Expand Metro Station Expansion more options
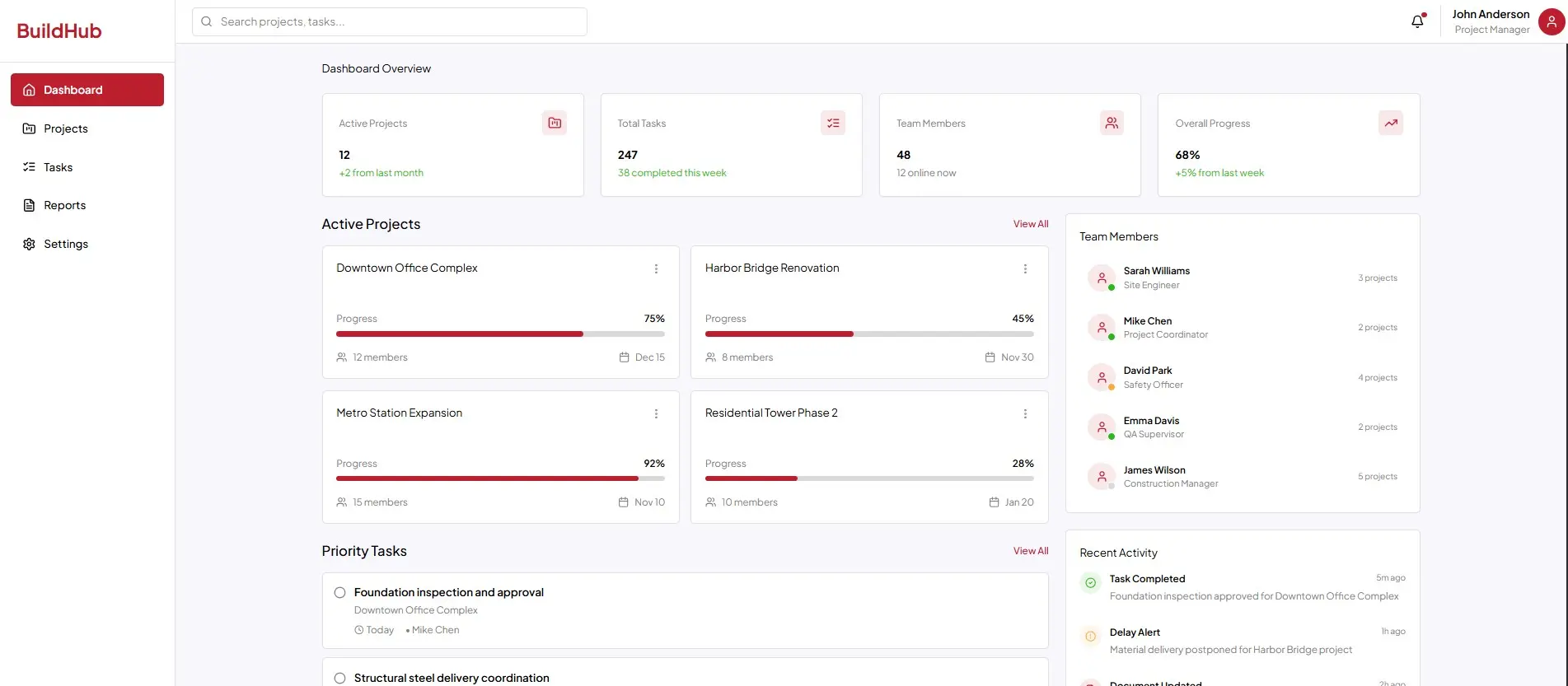This screenshot has width=1568, height=686. pyautogui.click(x=656, y=414)
